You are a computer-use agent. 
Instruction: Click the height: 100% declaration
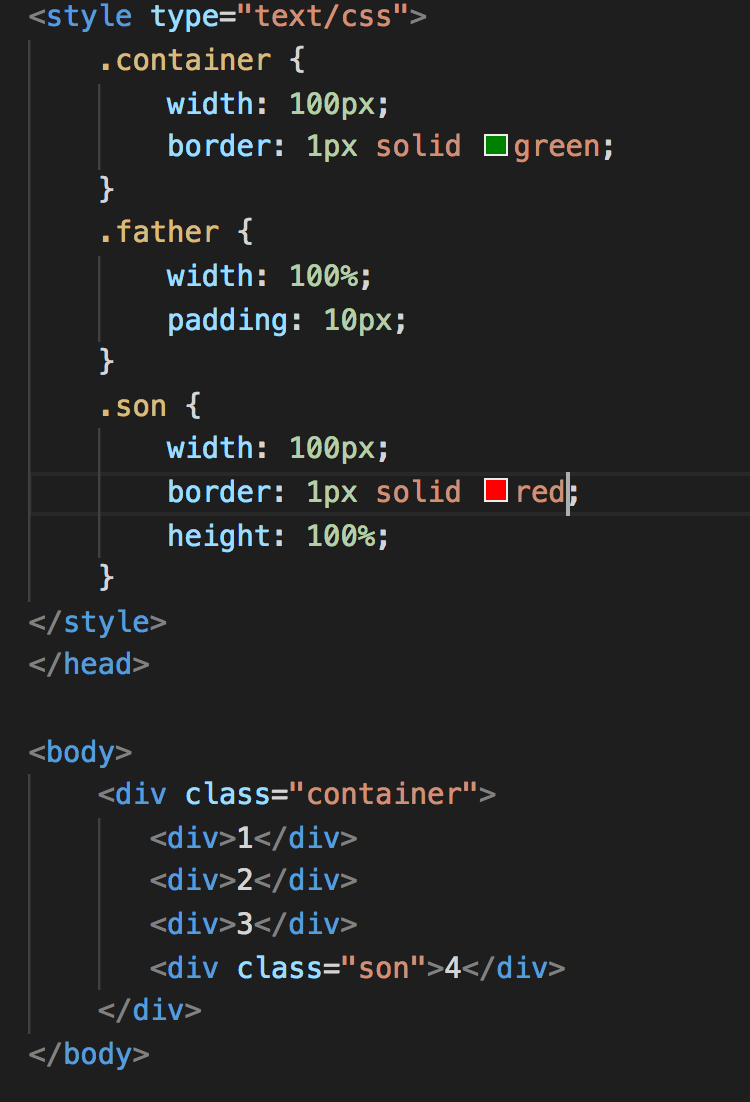pos(278,536)
